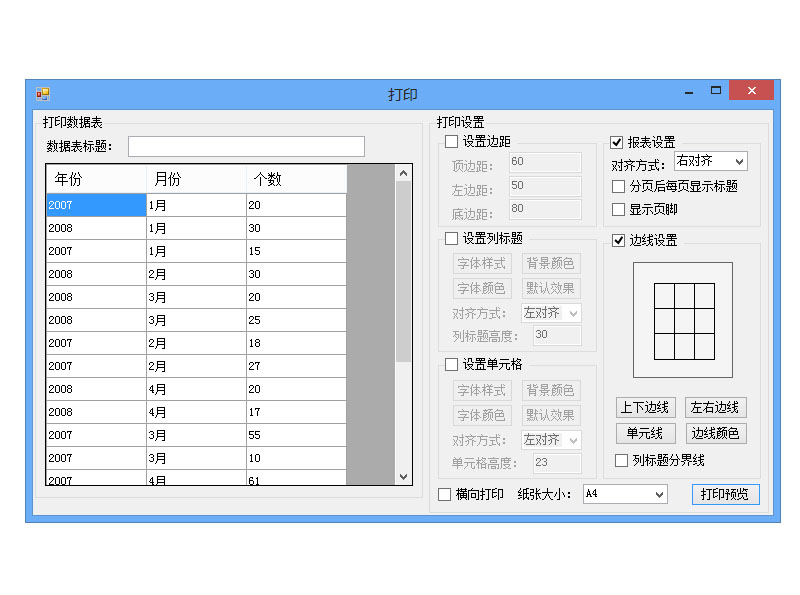This screenshot has width=800, height=595.
Task: Click the 左边距 field showing 50
Action: coord(545,186)
